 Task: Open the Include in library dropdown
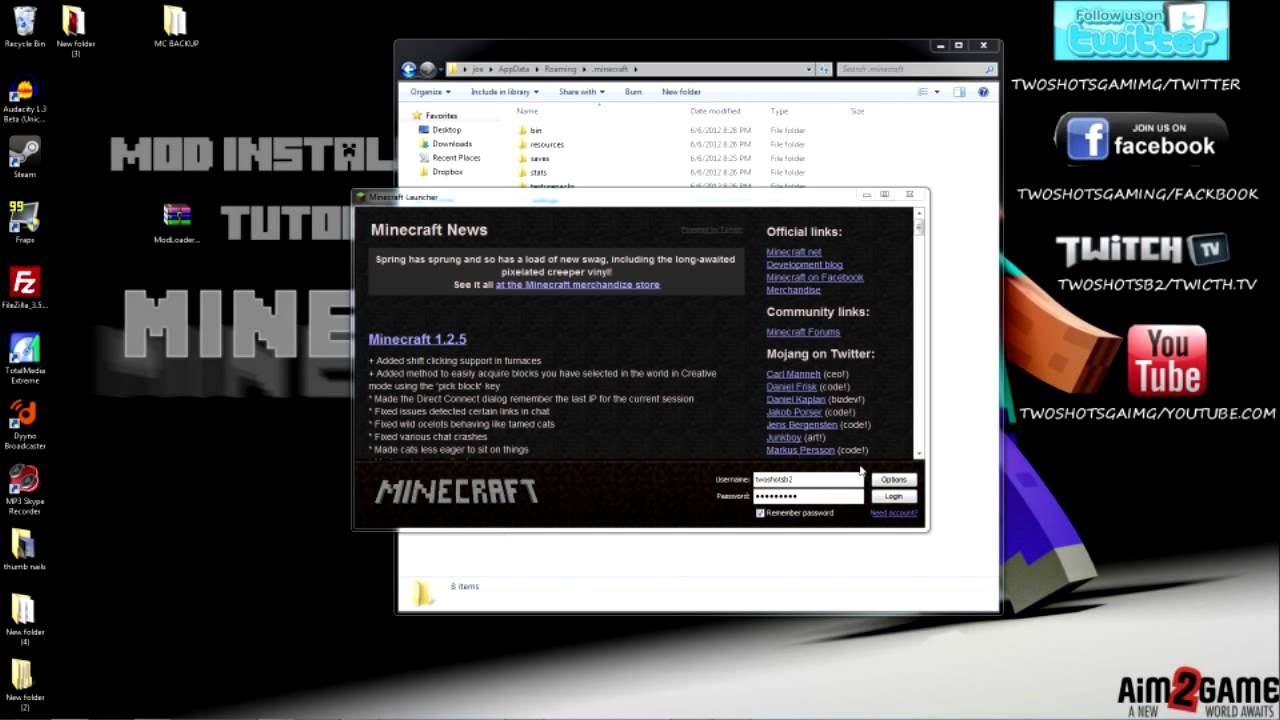505,92
